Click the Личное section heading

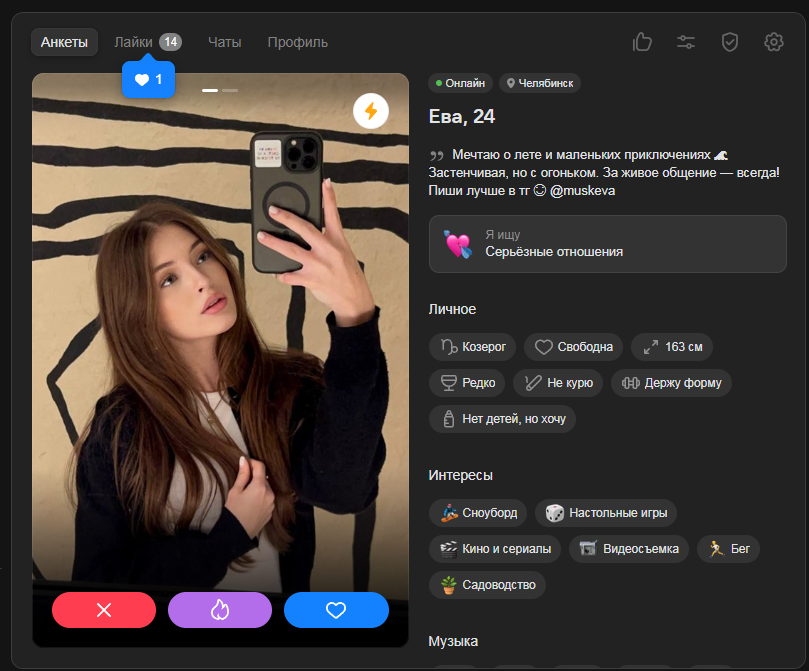tap(452, 309)
